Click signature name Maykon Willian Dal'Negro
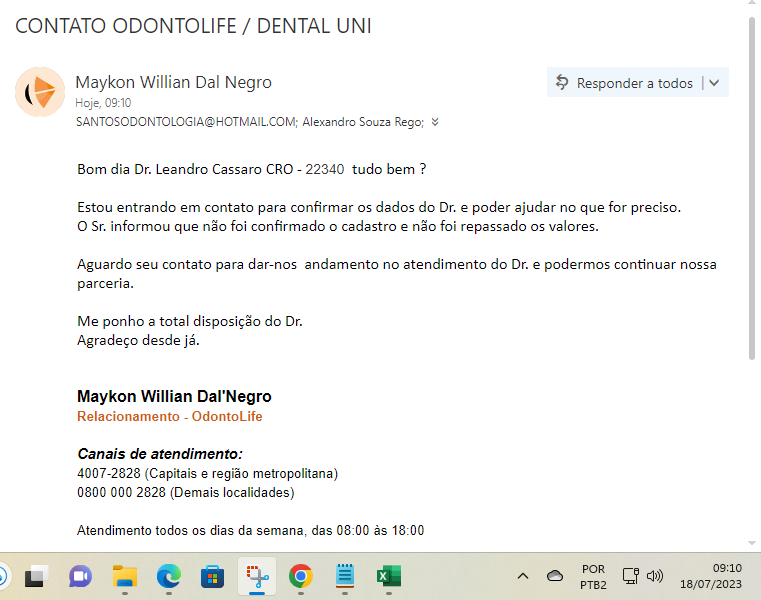This screenshot has width=761, height=600. tap(174, 396)
